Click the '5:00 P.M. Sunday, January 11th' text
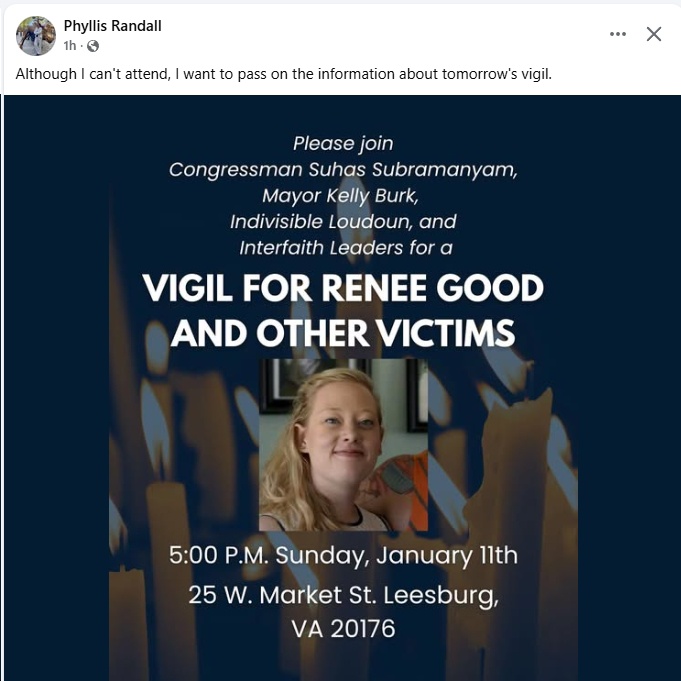The image size is (681, 681). click(343, 556)
